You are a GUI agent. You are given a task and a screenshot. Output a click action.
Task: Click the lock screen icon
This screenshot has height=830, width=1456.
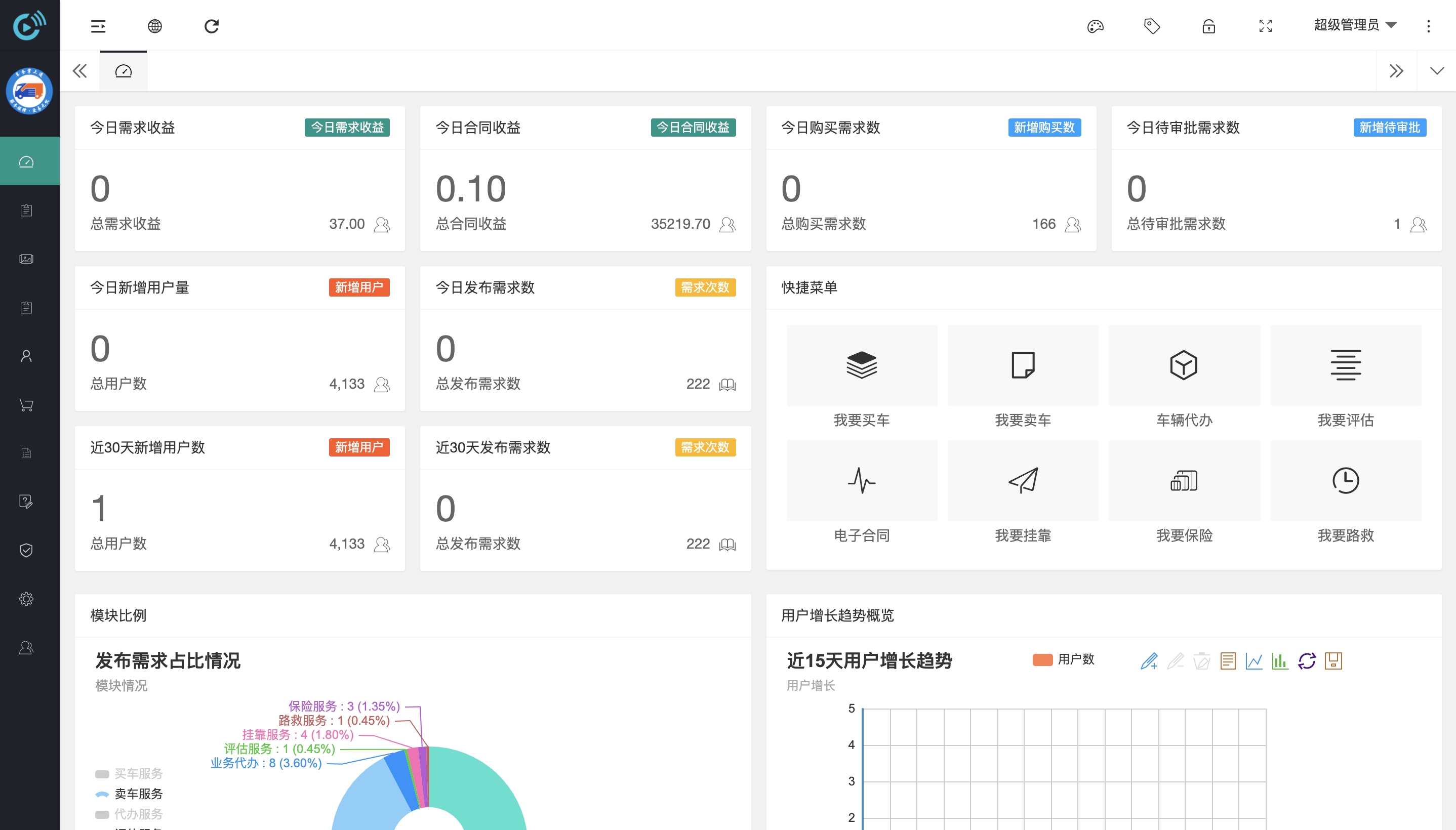coord(1208,26)
